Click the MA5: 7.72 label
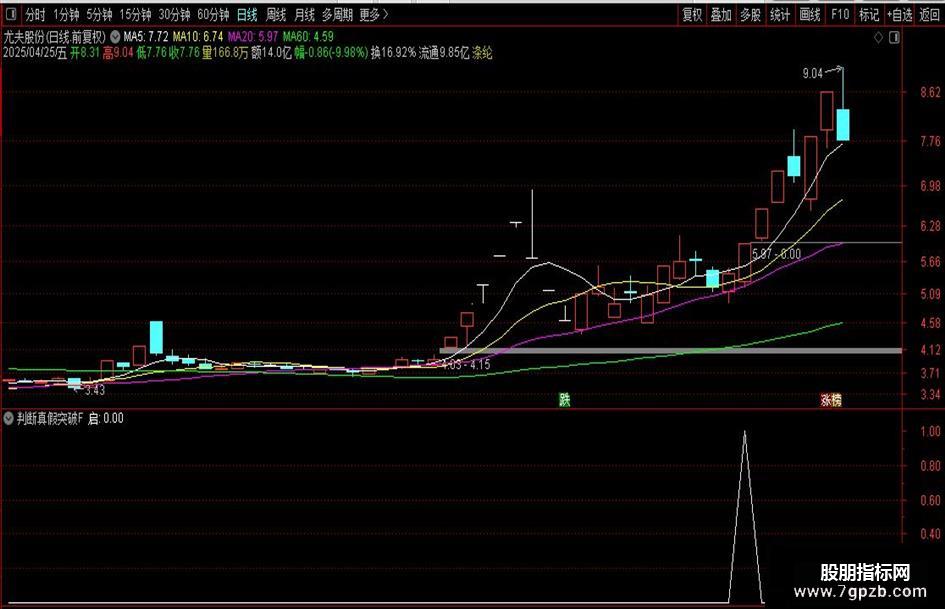This screenshot has width=945, height=609. coord(146,36)
